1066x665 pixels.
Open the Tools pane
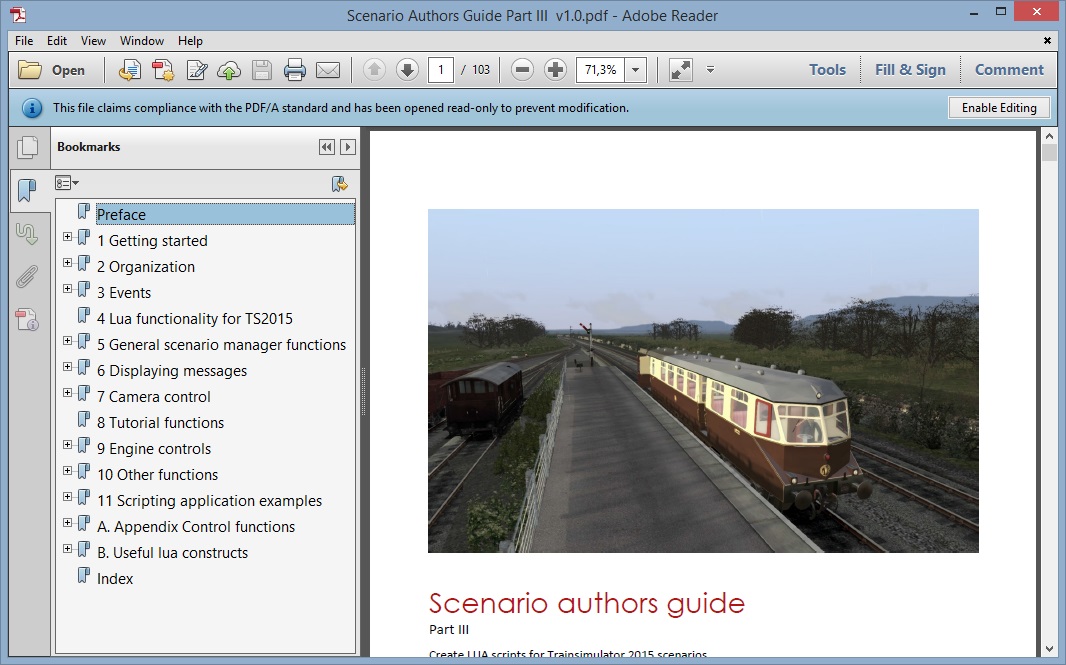click(x=827, y=69)
